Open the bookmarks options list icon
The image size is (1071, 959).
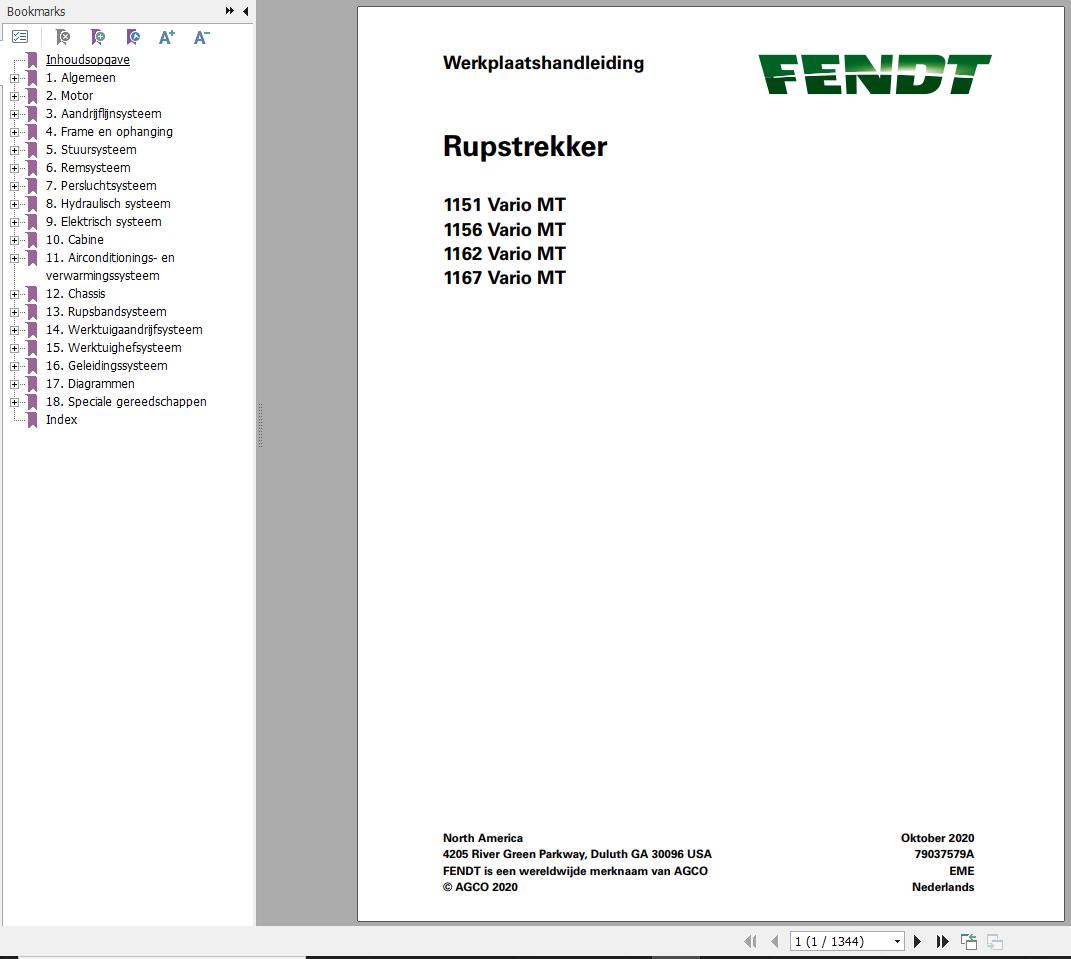20,37
